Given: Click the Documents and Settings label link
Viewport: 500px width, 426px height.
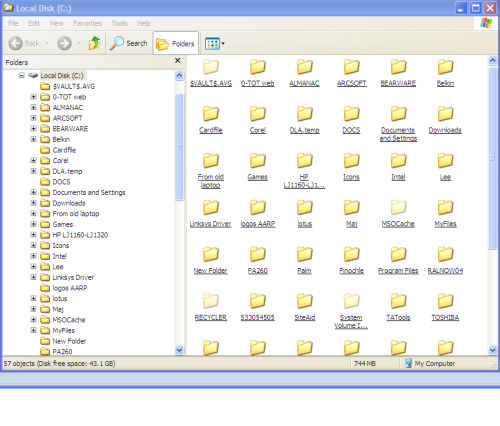Looking at the screenshot, I should pyautogui.click(x=398, y=134).
